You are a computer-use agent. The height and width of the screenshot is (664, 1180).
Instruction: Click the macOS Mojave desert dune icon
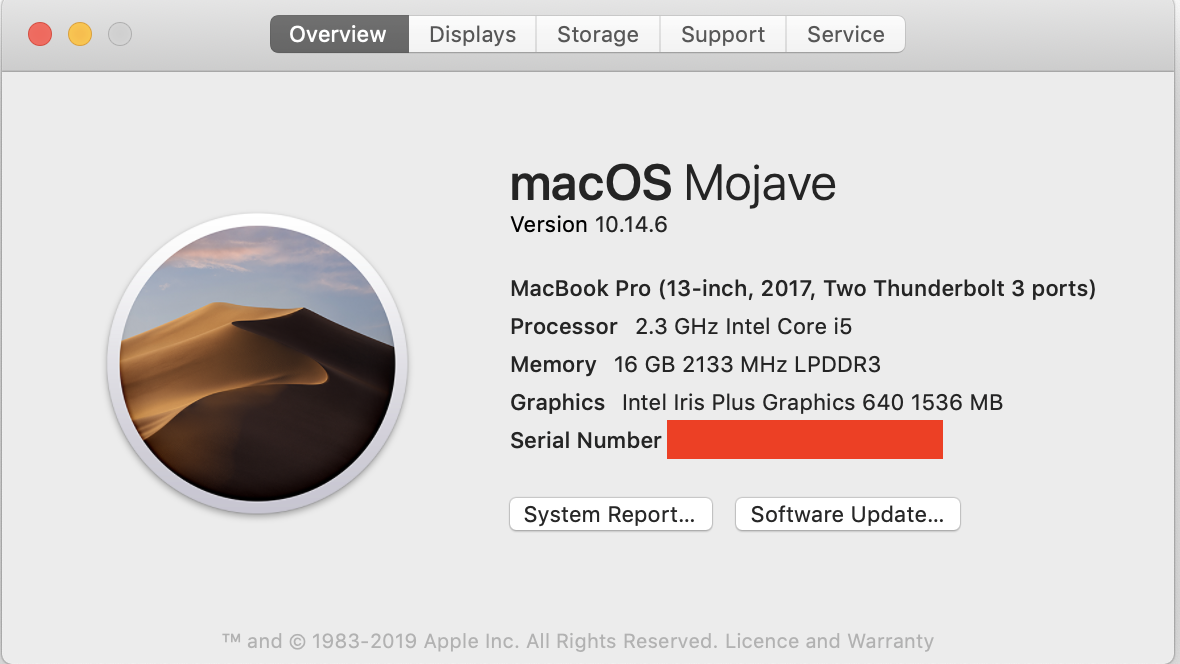pos(257,364)
